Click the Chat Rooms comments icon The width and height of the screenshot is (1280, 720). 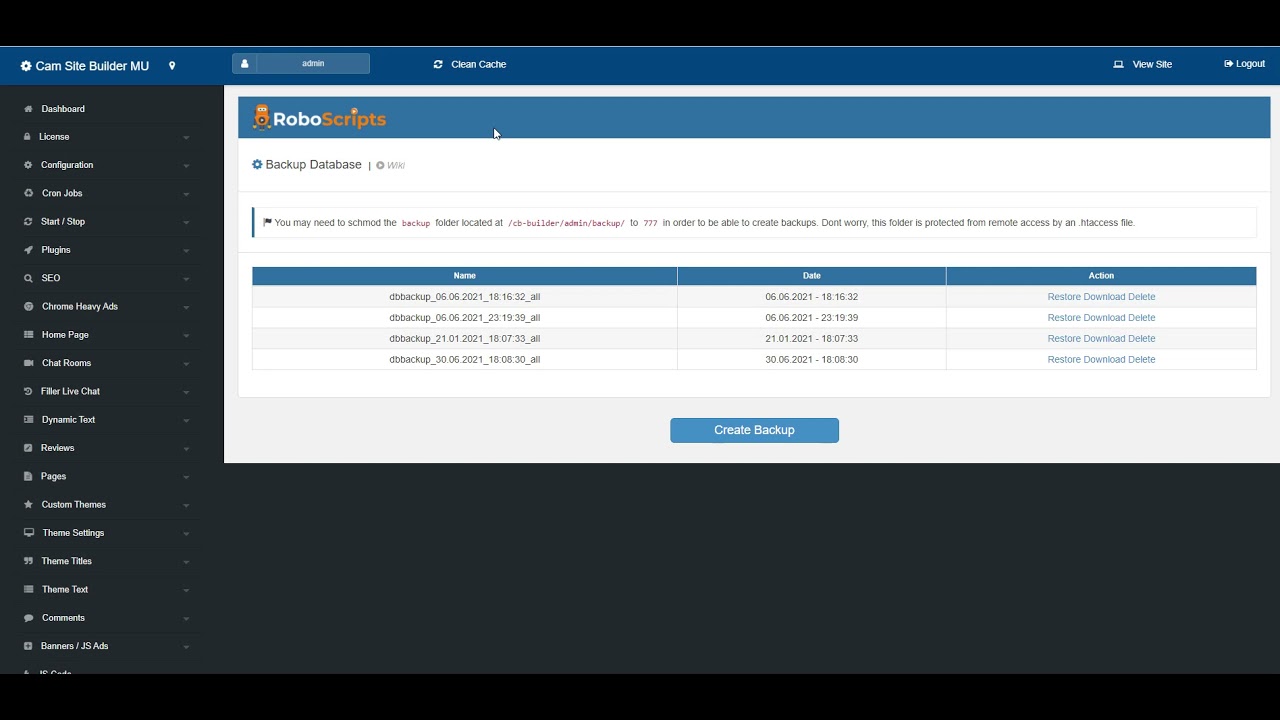(x=28, y=363)
